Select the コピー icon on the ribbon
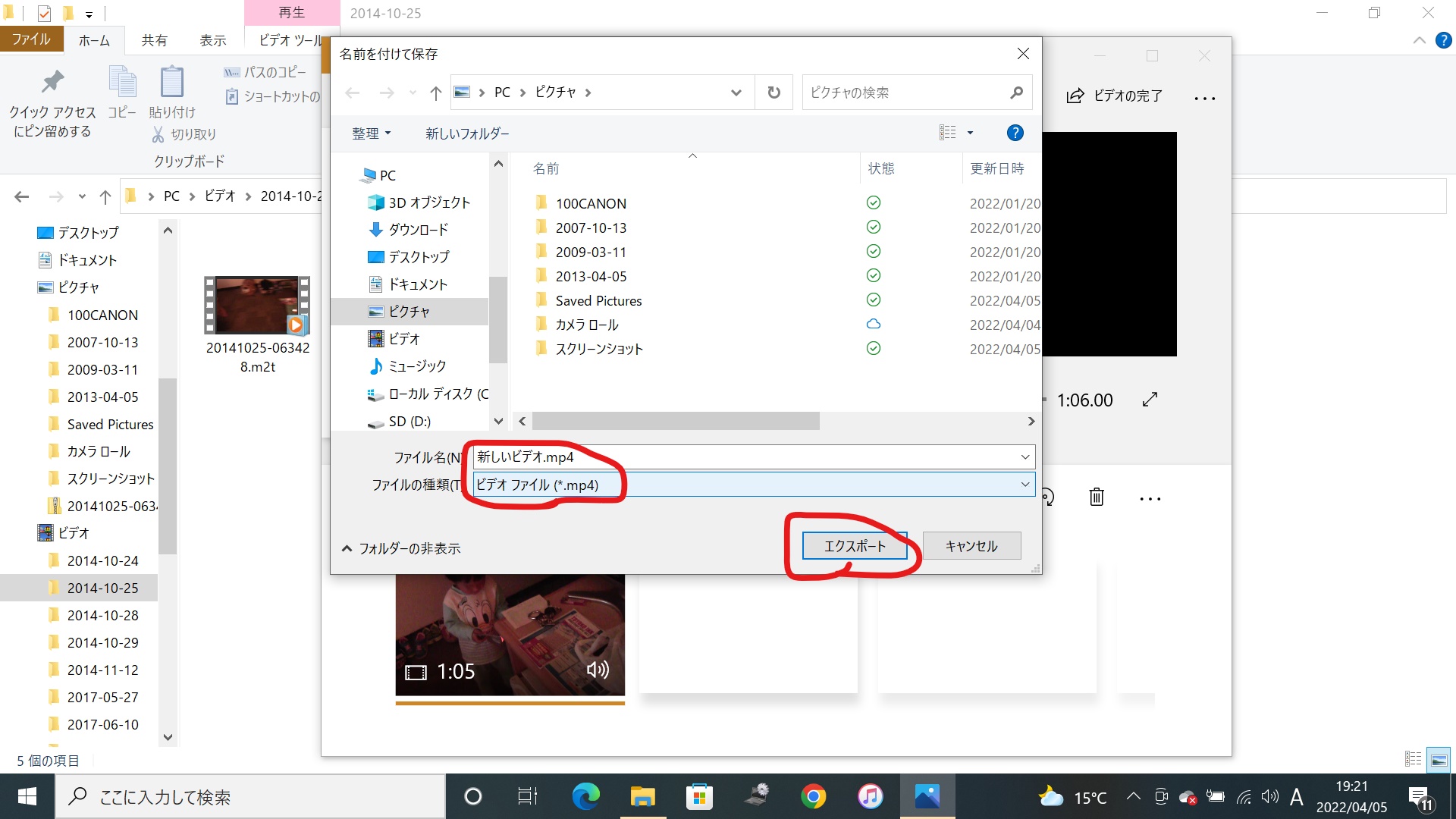1456x819 pixels. click(122, 91)
